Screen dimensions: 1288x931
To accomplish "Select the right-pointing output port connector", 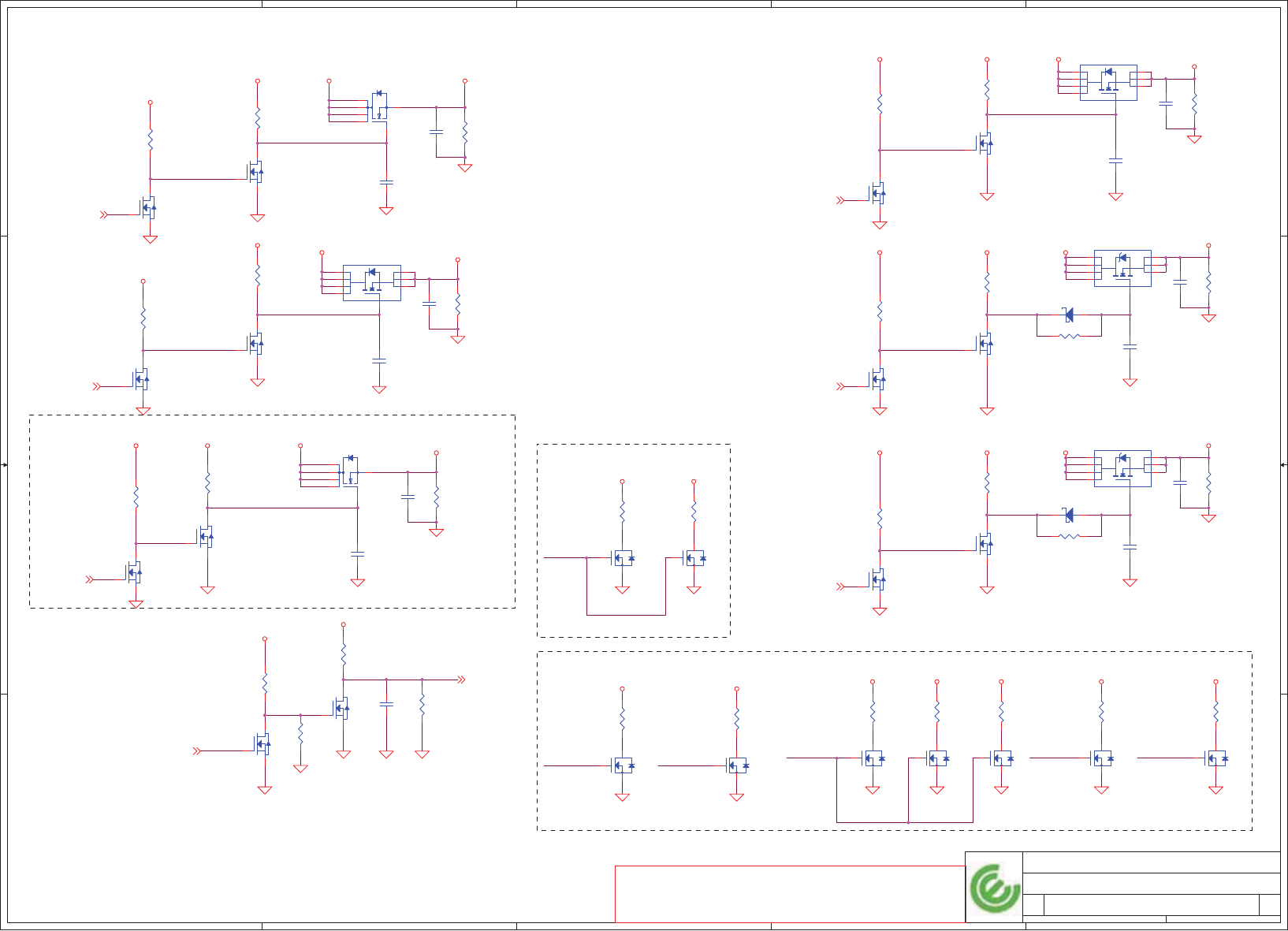I will (462, 680).
